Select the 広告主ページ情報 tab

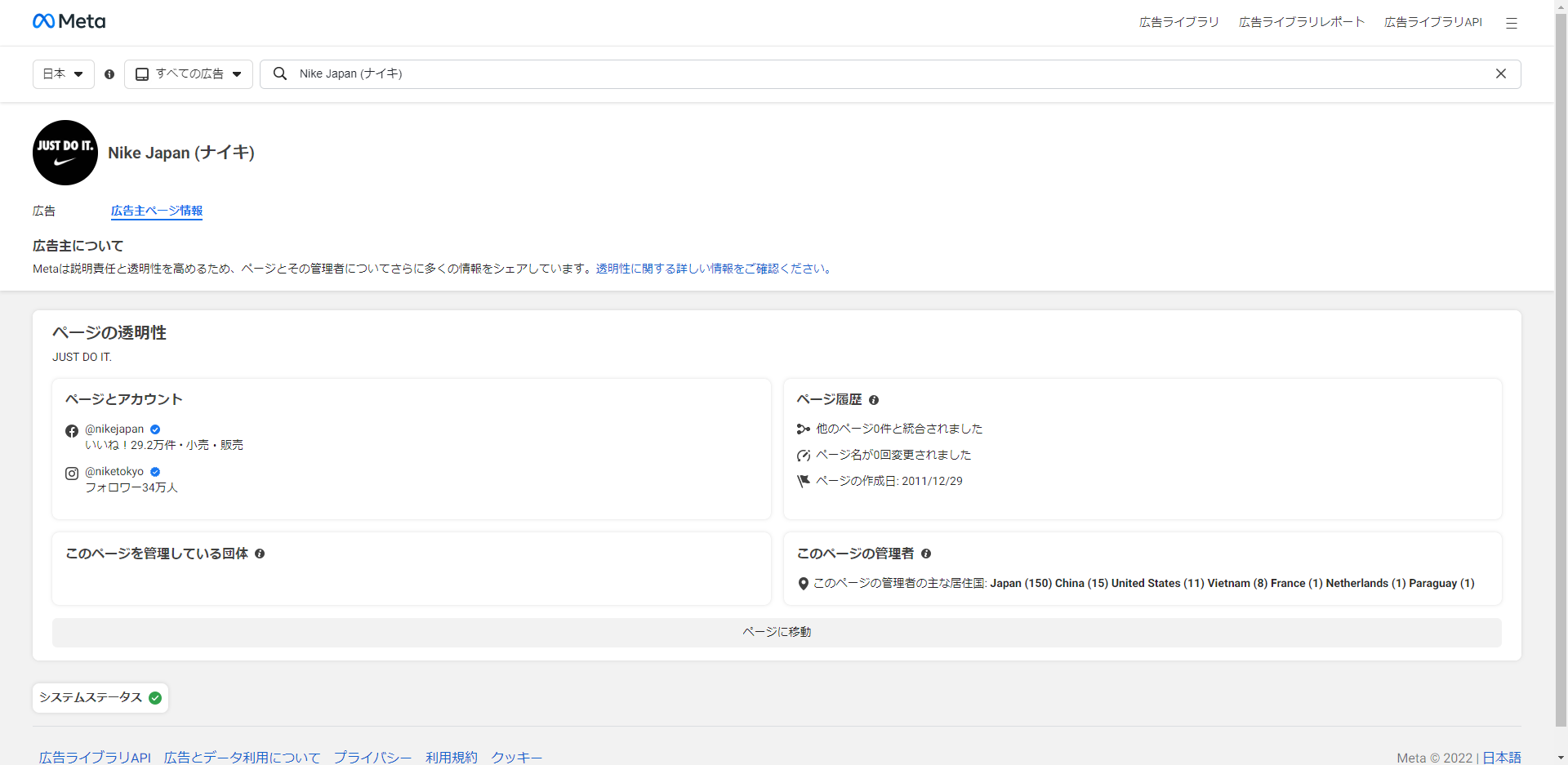[x=157, y=211]
